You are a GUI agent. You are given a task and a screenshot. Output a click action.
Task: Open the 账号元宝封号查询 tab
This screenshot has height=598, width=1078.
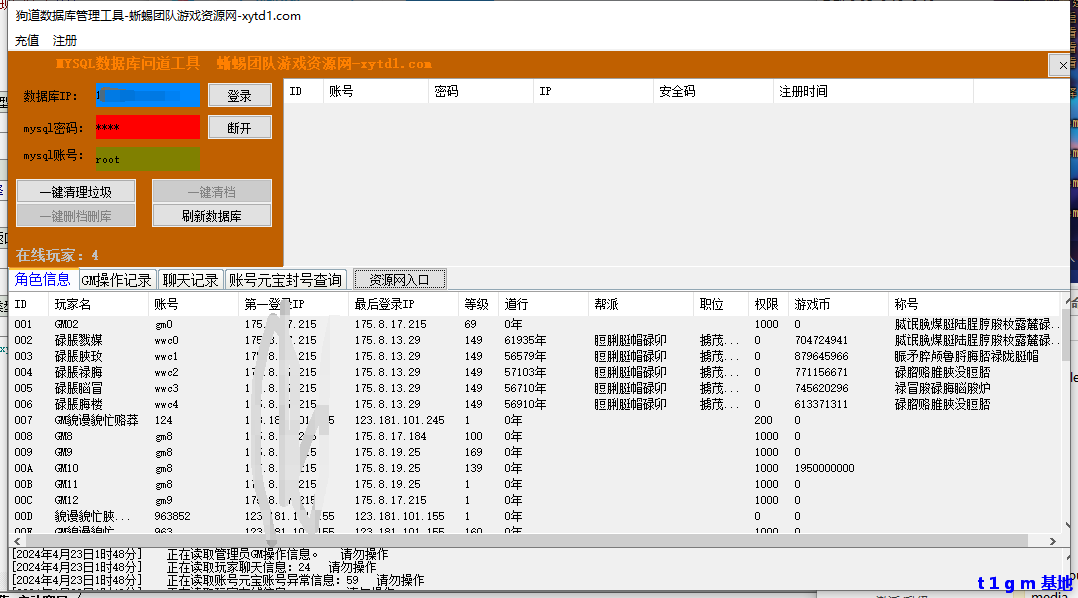(x=286, y=280)
